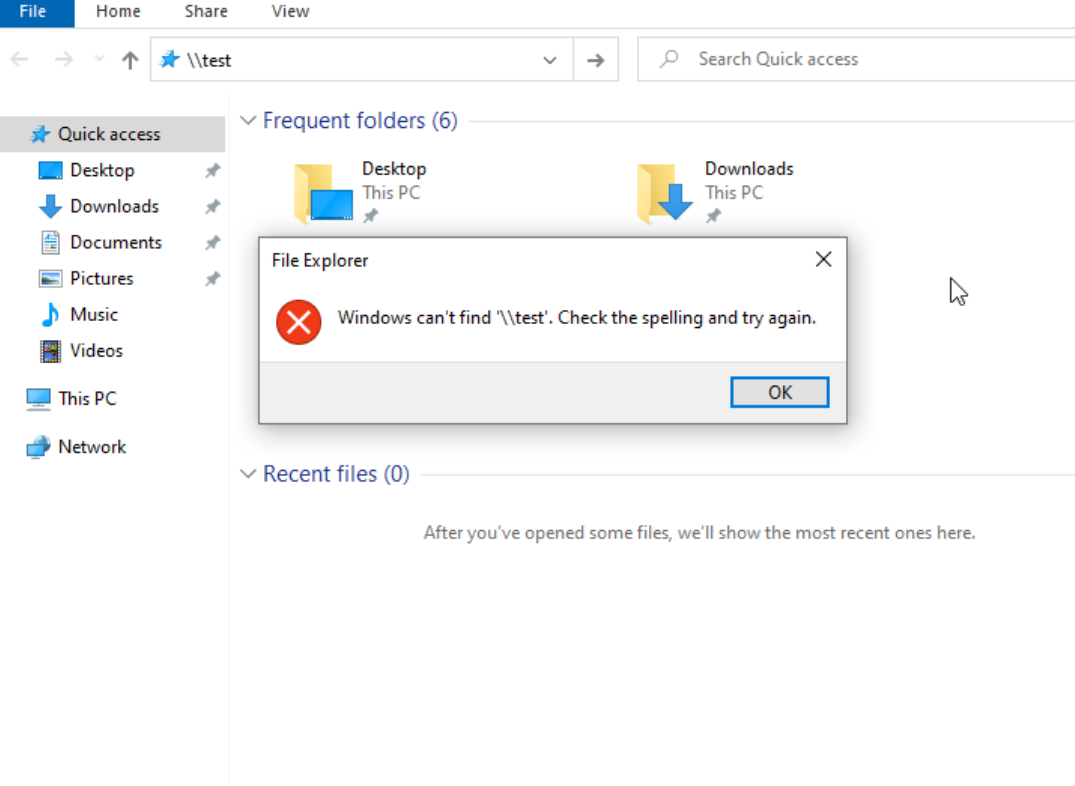
Task: Open the File menu
Action: (33, 12)
